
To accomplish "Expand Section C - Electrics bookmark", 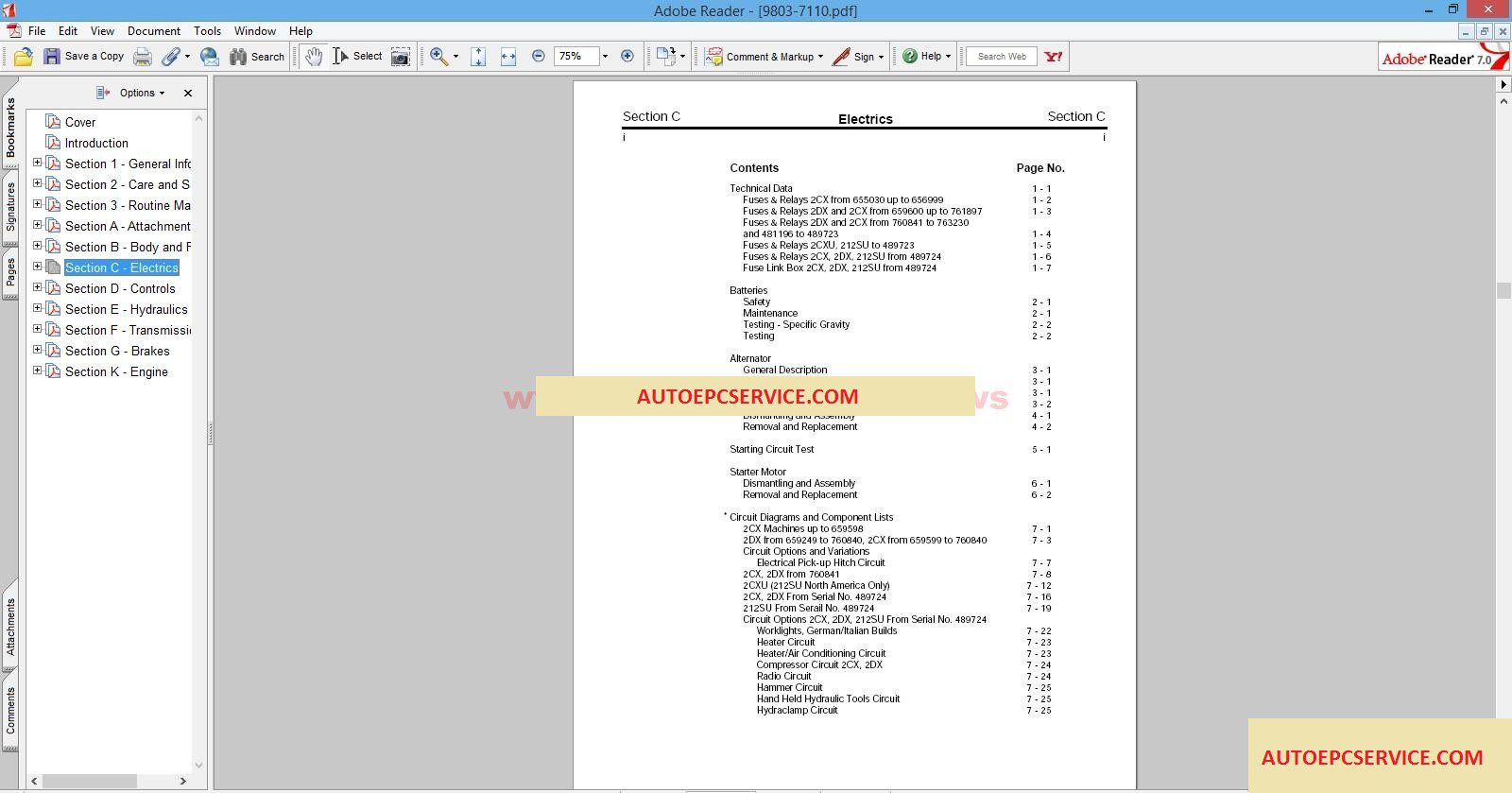I will pos(37,267).
